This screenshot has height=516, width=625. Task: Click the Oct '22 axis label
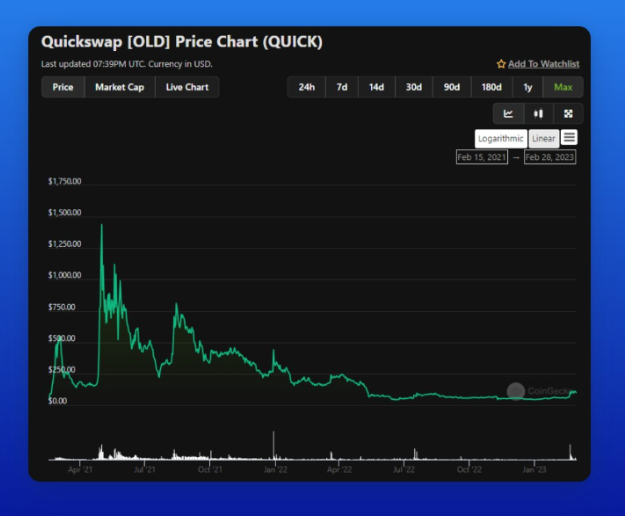(469, 470)
